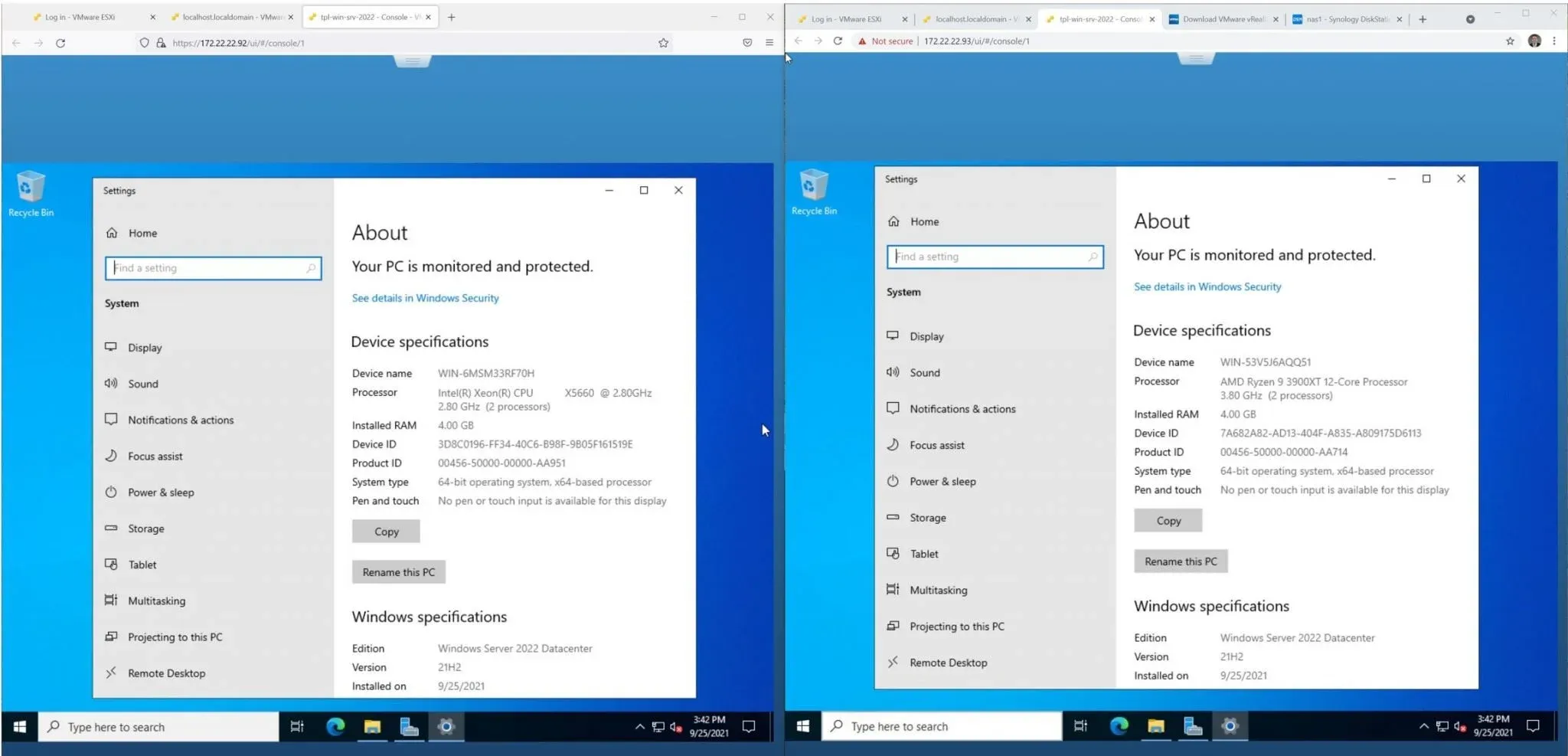Click the taskbar search box in the right VM
1568x756 pixels.
tap(942, 726)
